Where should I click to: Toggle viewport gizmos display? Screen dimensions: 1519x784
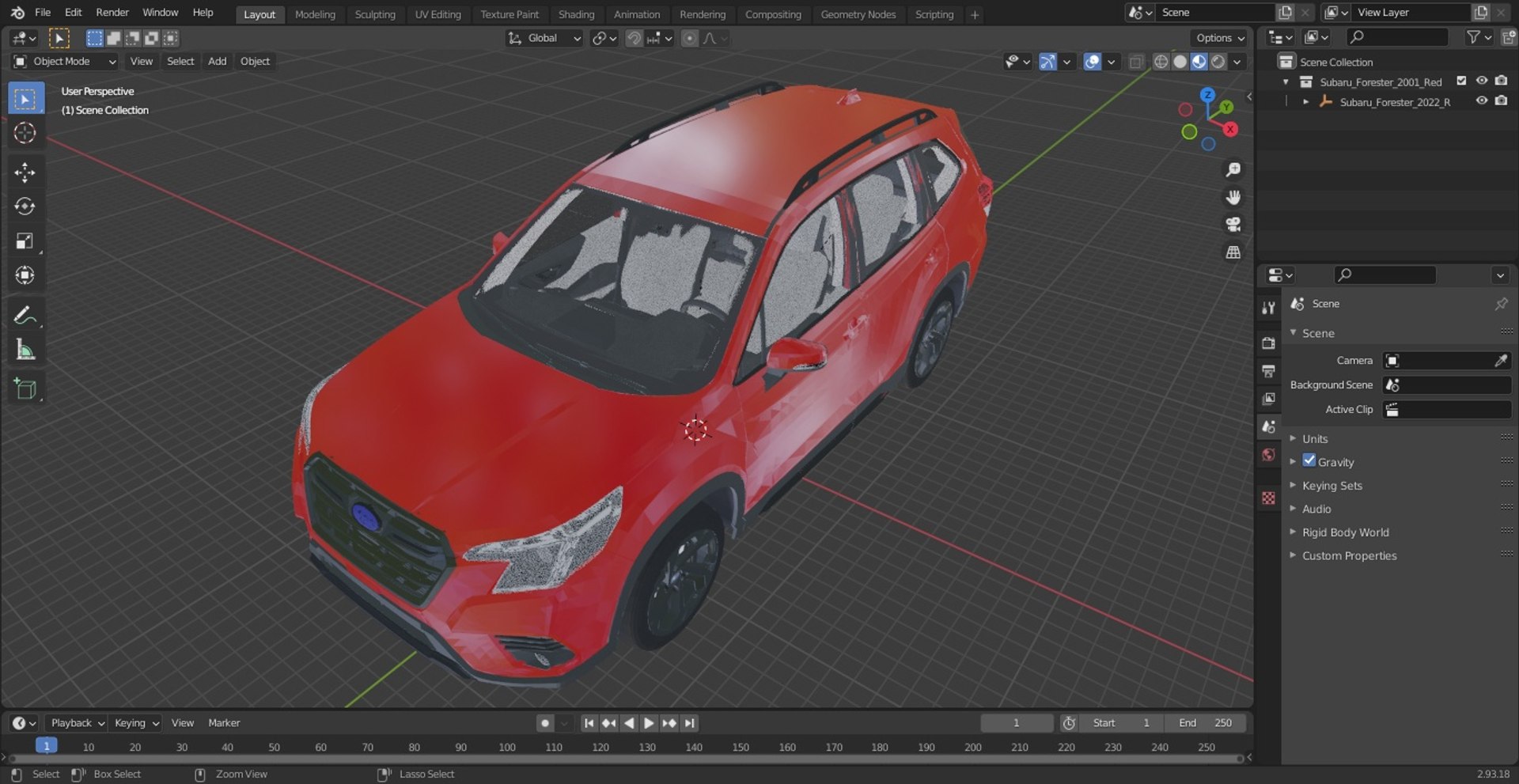point(1047,62)
